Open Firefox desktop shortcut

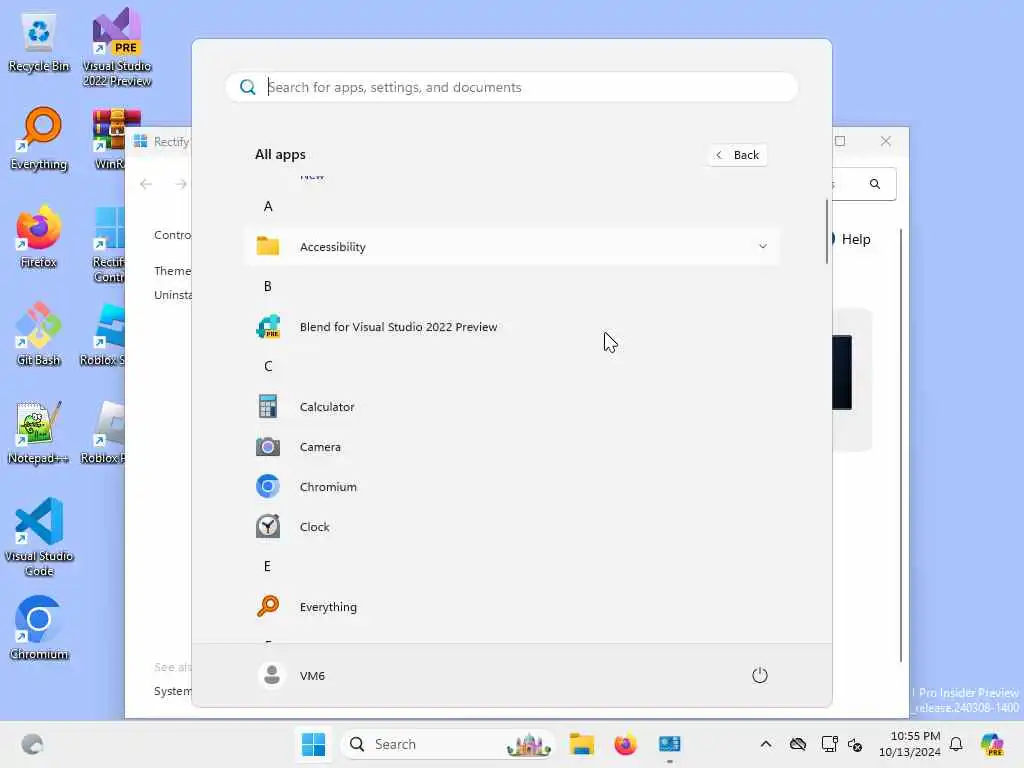39,237
